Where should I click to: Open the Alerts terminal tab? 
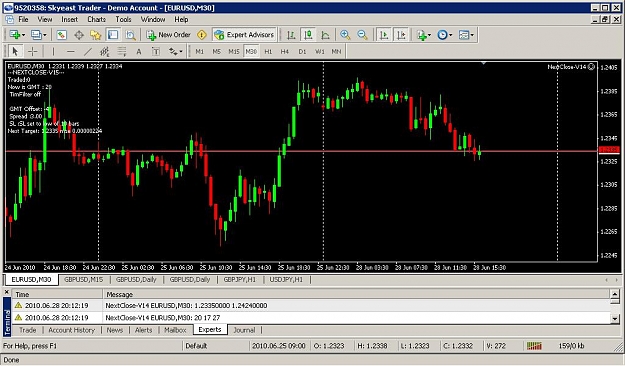coord(143,330)
